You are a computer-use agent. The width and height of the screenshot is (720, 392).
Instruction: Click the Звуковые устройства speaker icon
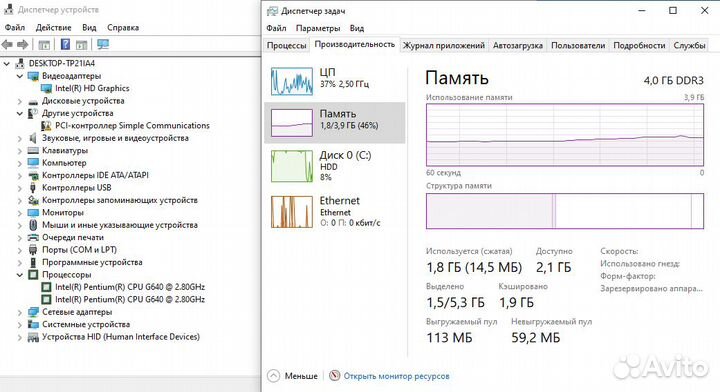click(x=33, y=138)
